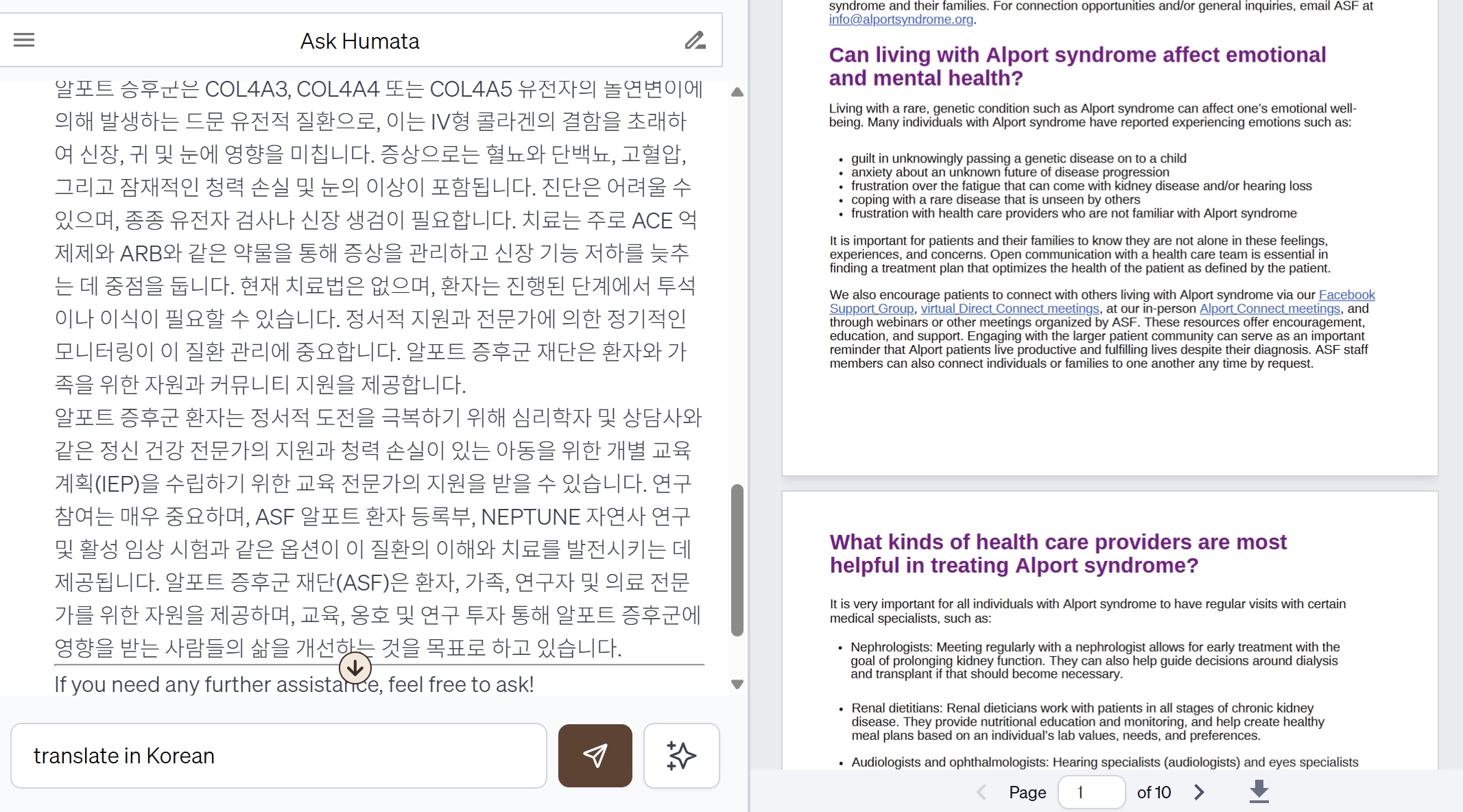Open the Alport Connect meetings link
The width and height of the screenshot is (1463, 812).
(x=1270, y=309)
